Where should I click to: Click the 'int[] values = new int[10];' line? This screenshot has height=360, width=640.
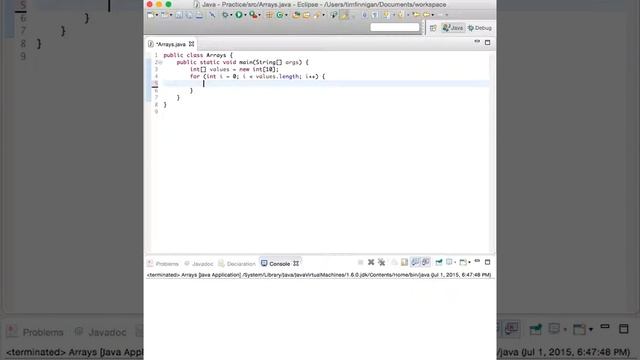click(x=234, y=69)
